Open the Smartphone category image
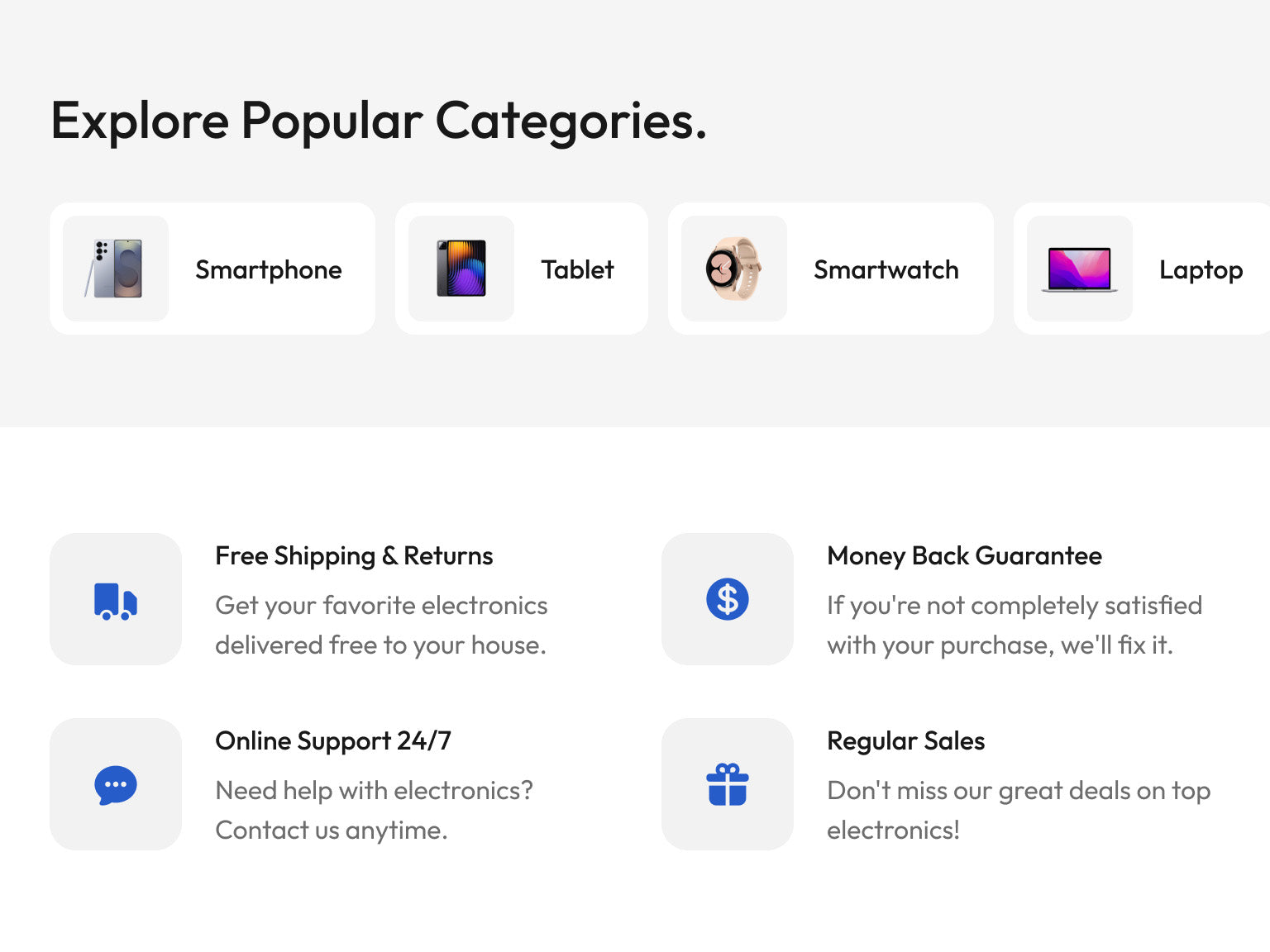This screenshot has width=1270, height=952. tap(116, 269)
